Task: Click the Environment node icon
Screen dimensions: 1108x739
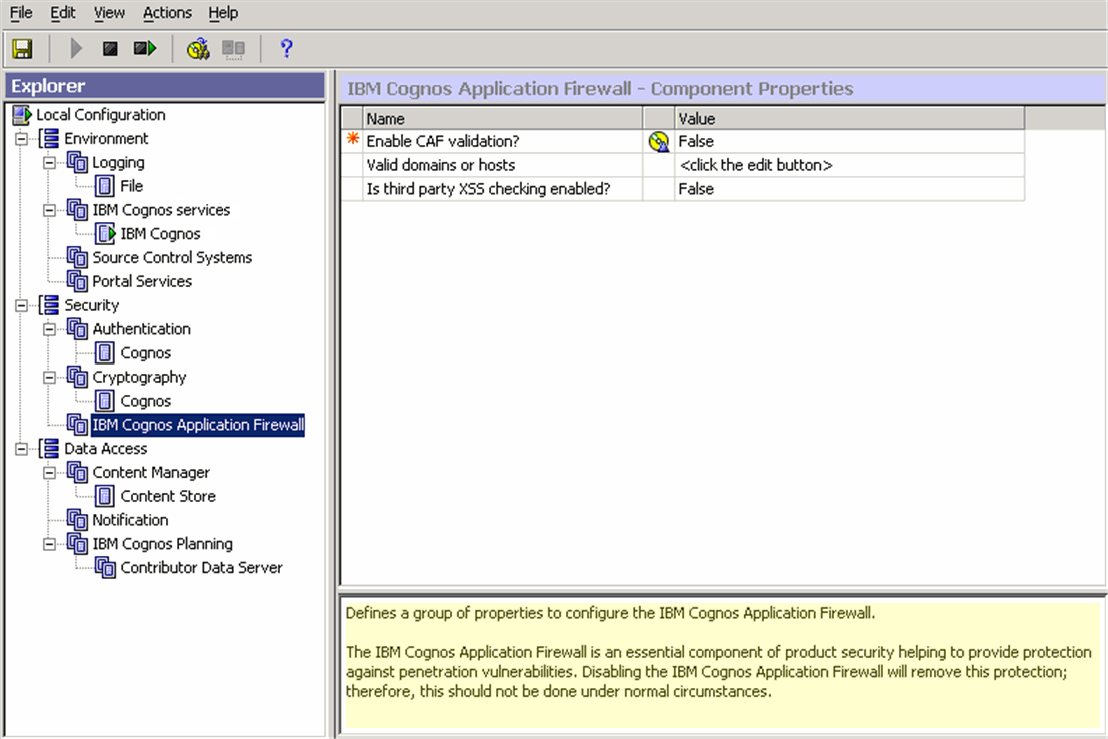Action: pos(49,138)
